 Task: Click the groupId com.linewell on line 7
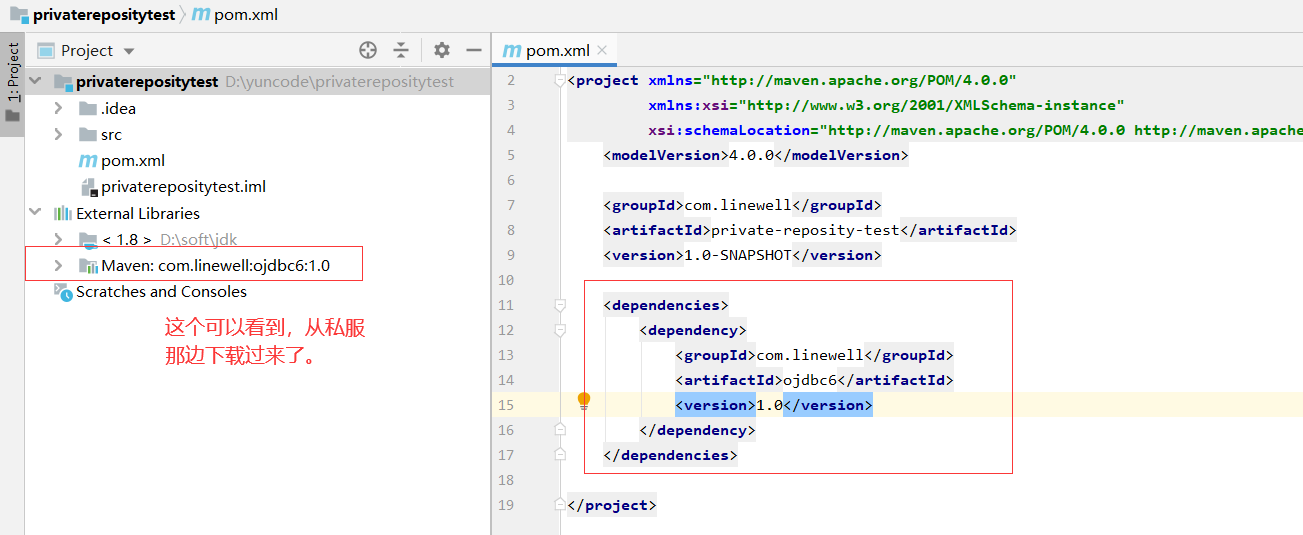coord(738,205)
